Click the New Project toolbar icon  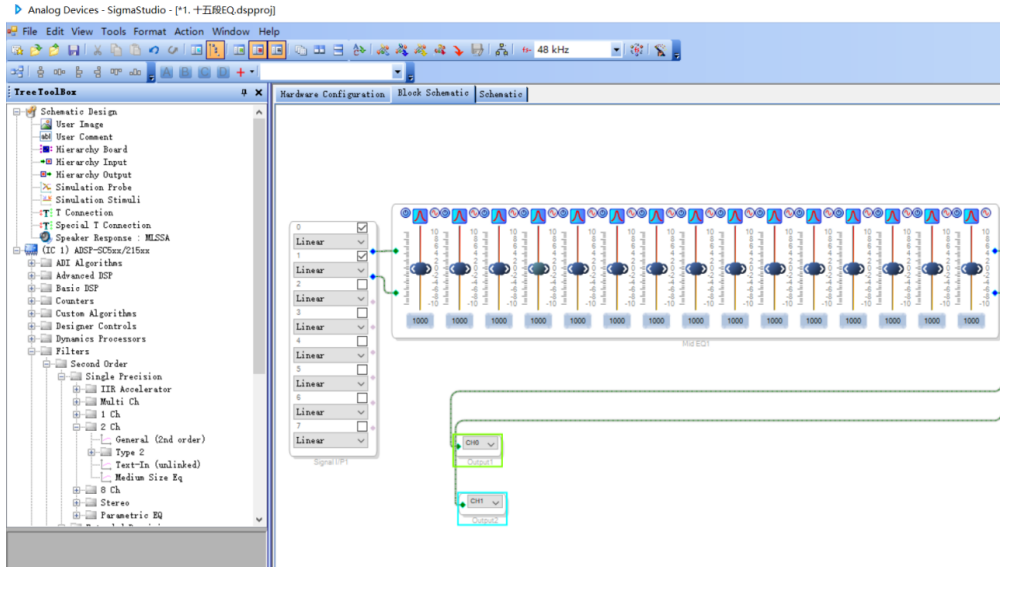(17, 50)
